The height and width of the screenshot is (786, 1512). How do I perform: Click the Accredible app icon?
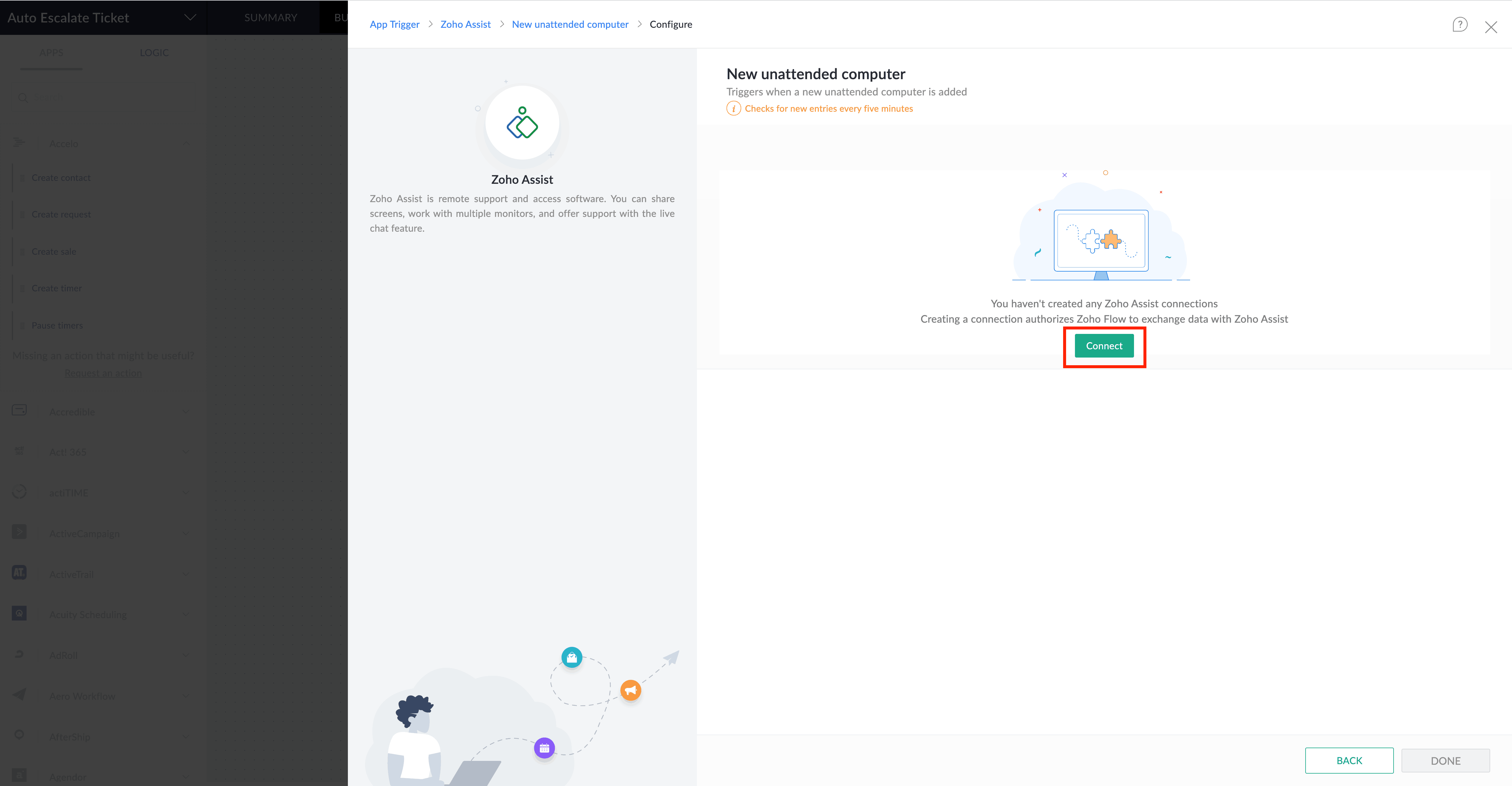pos(19,411)
